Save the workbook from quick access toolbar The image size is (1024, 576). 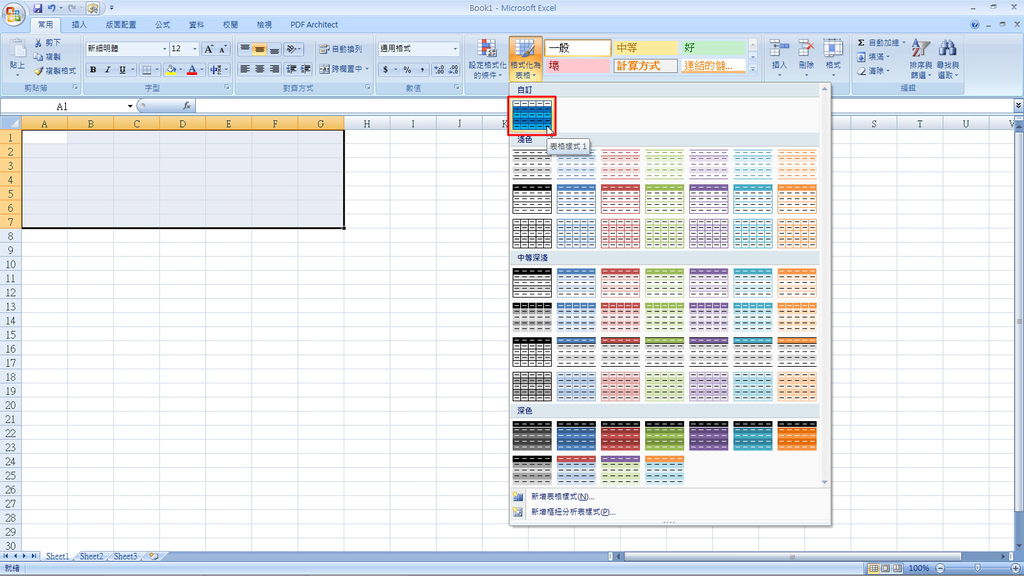[37, 8]
